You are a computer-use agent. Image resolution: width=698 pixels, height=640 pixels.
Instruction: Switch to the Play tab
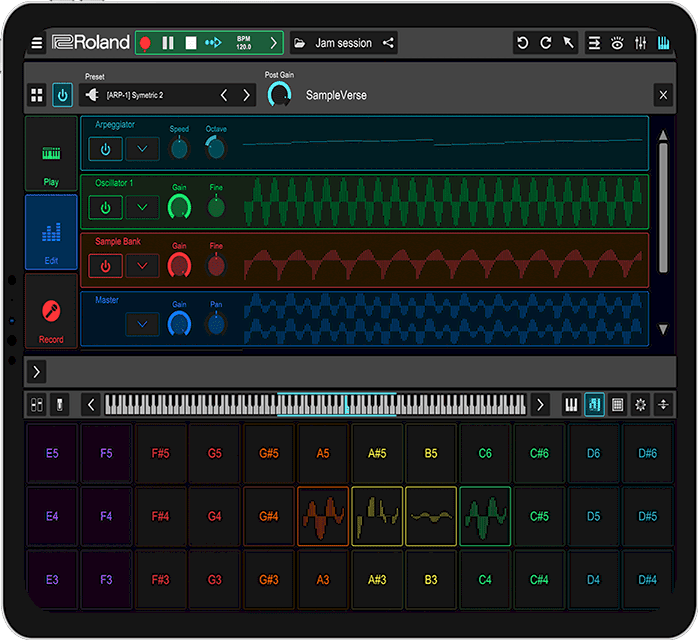point(51,165)
